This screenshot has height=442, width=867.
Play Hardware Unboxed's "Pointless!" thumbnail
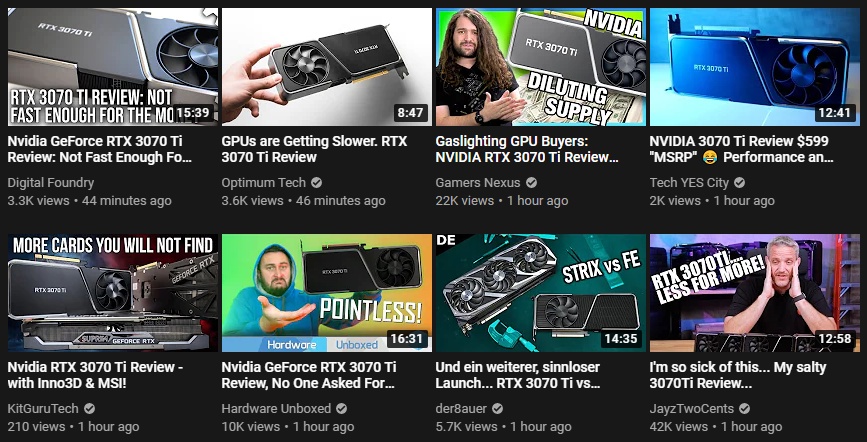pyautogui.click(x=327, y=293)
